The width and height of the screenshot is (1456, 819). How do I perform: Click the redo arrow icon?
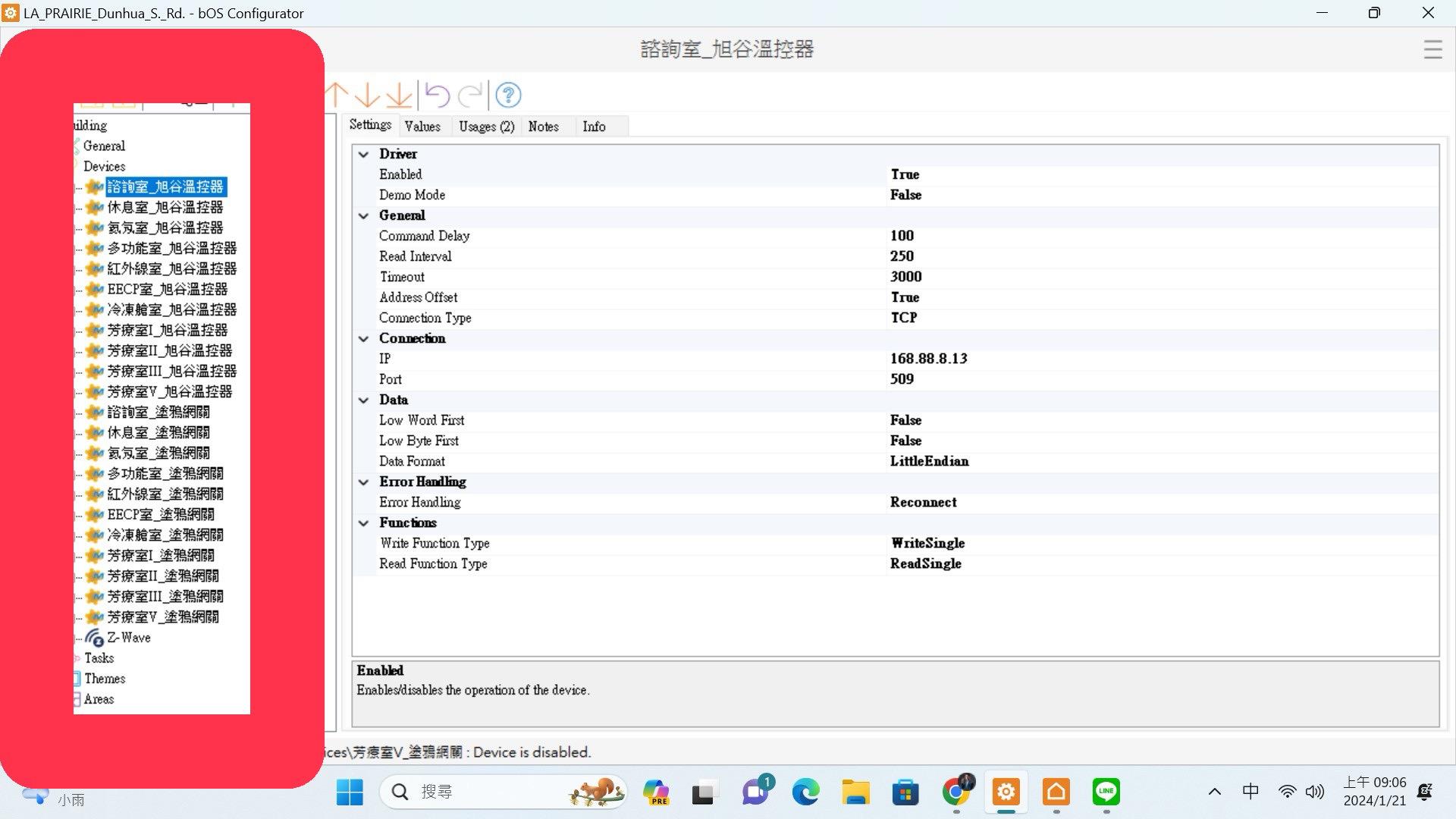click(x=470, y=95)
